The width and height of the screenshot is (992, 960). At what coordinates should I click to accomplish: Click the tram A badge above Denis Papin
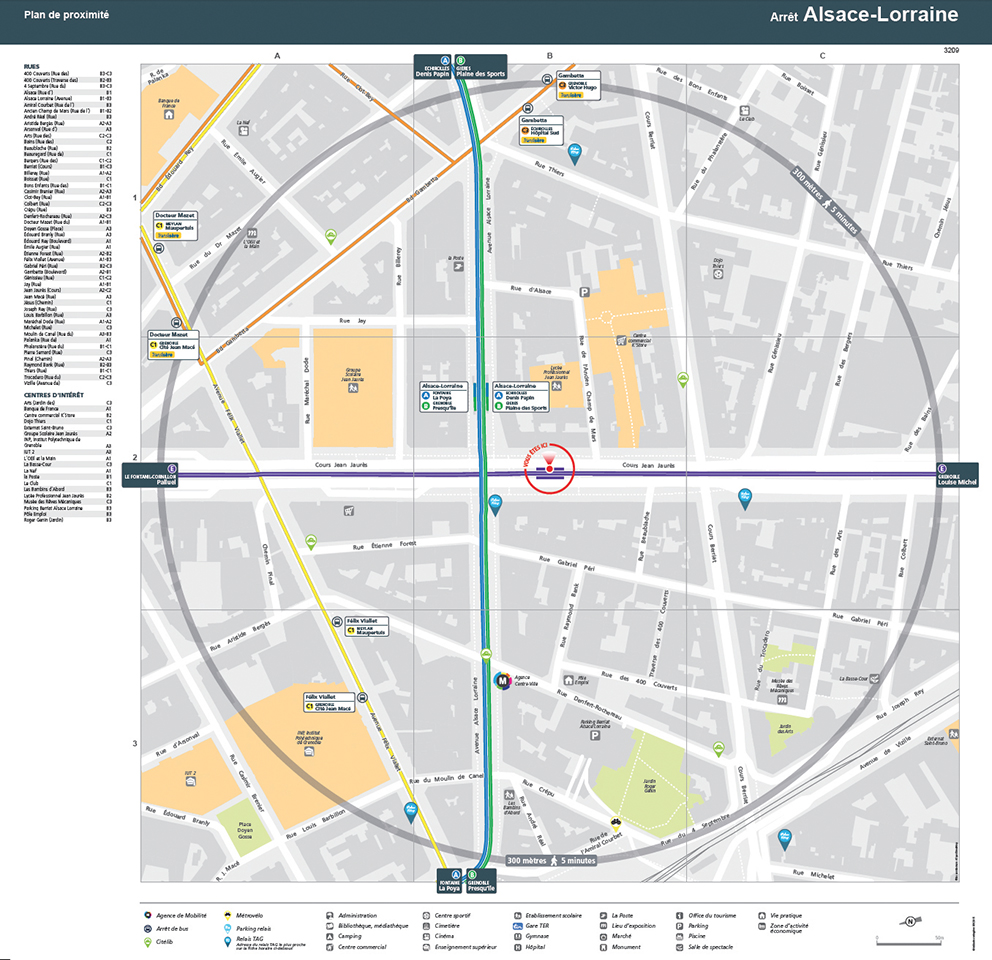445,61
